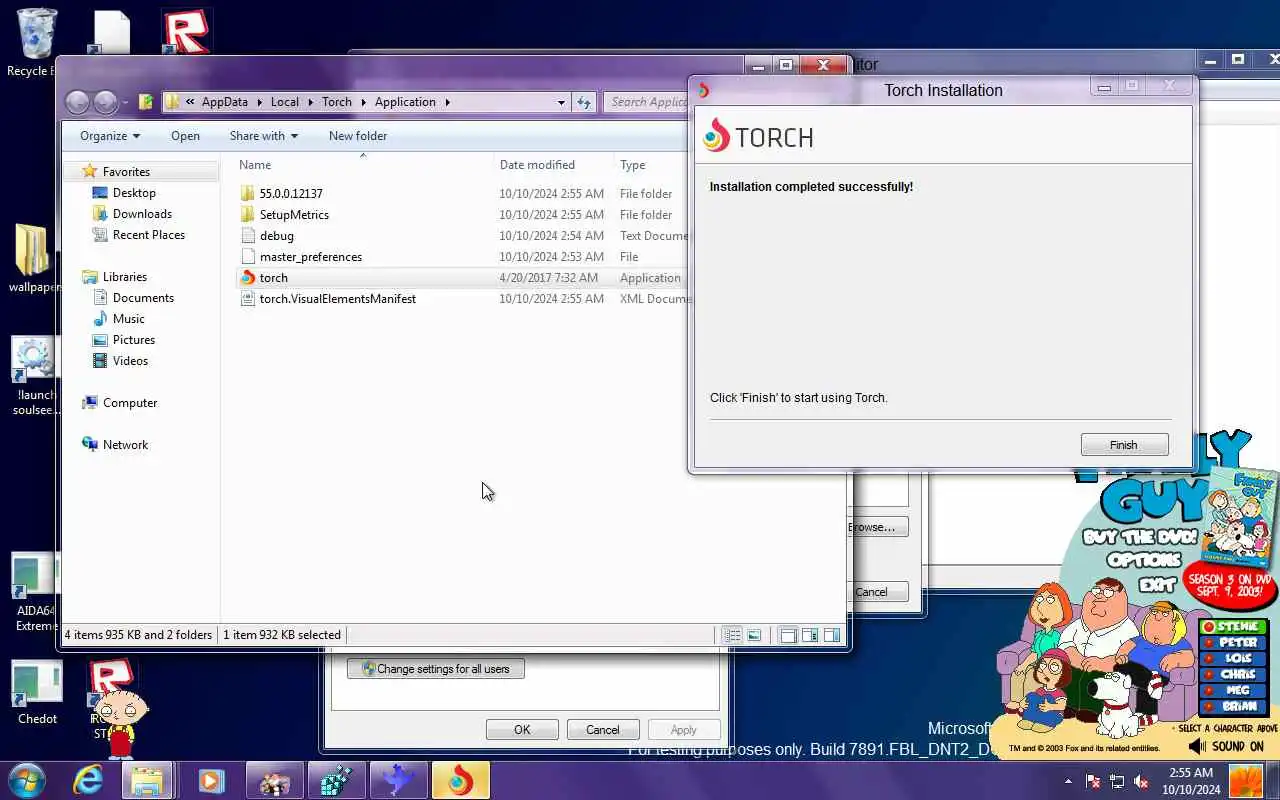
Task: Open Windows Explorer taskbar icon
Action: point(148,780)
